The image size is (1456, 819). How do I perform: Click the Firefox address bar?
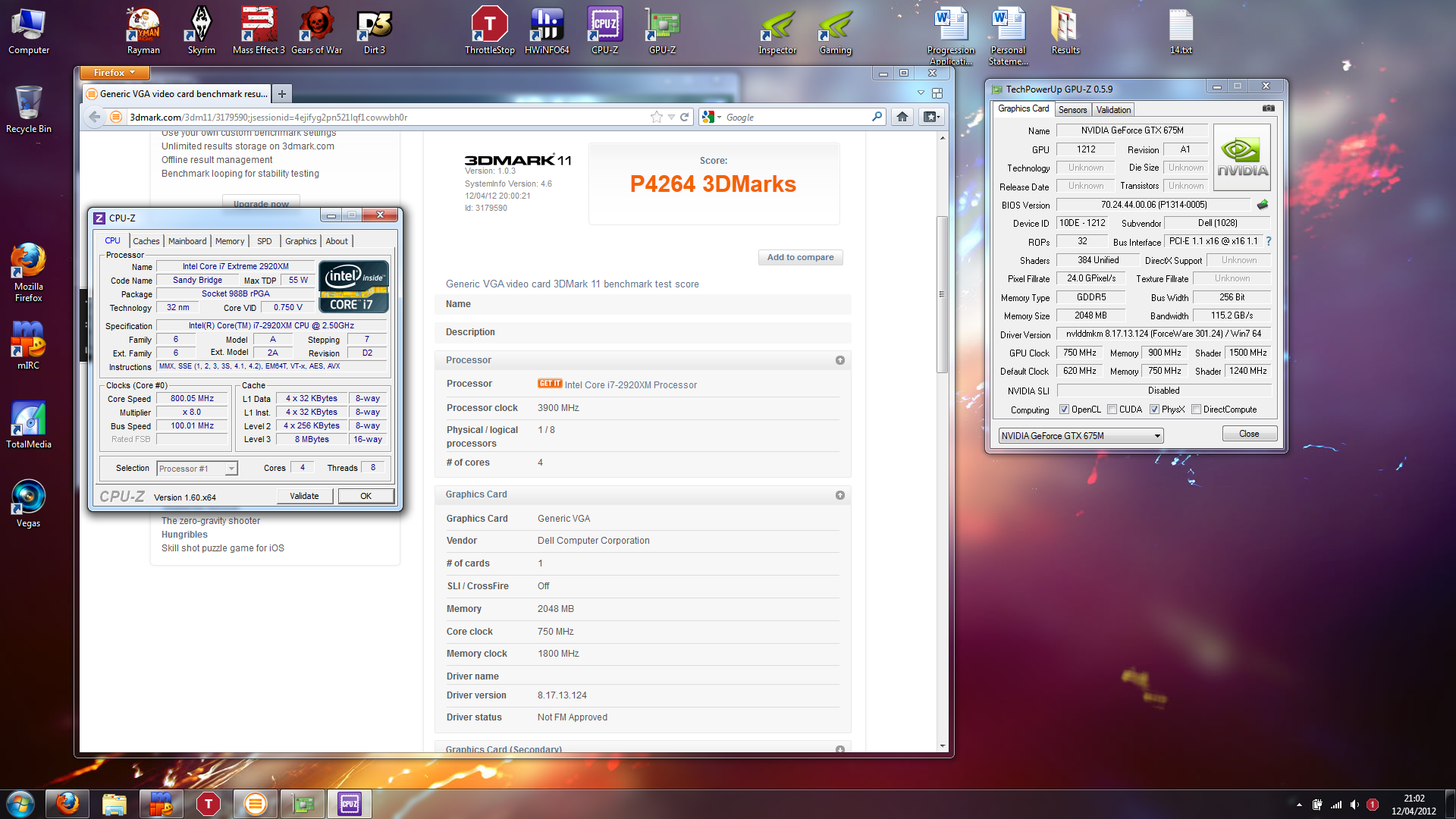tap(387, 117)
